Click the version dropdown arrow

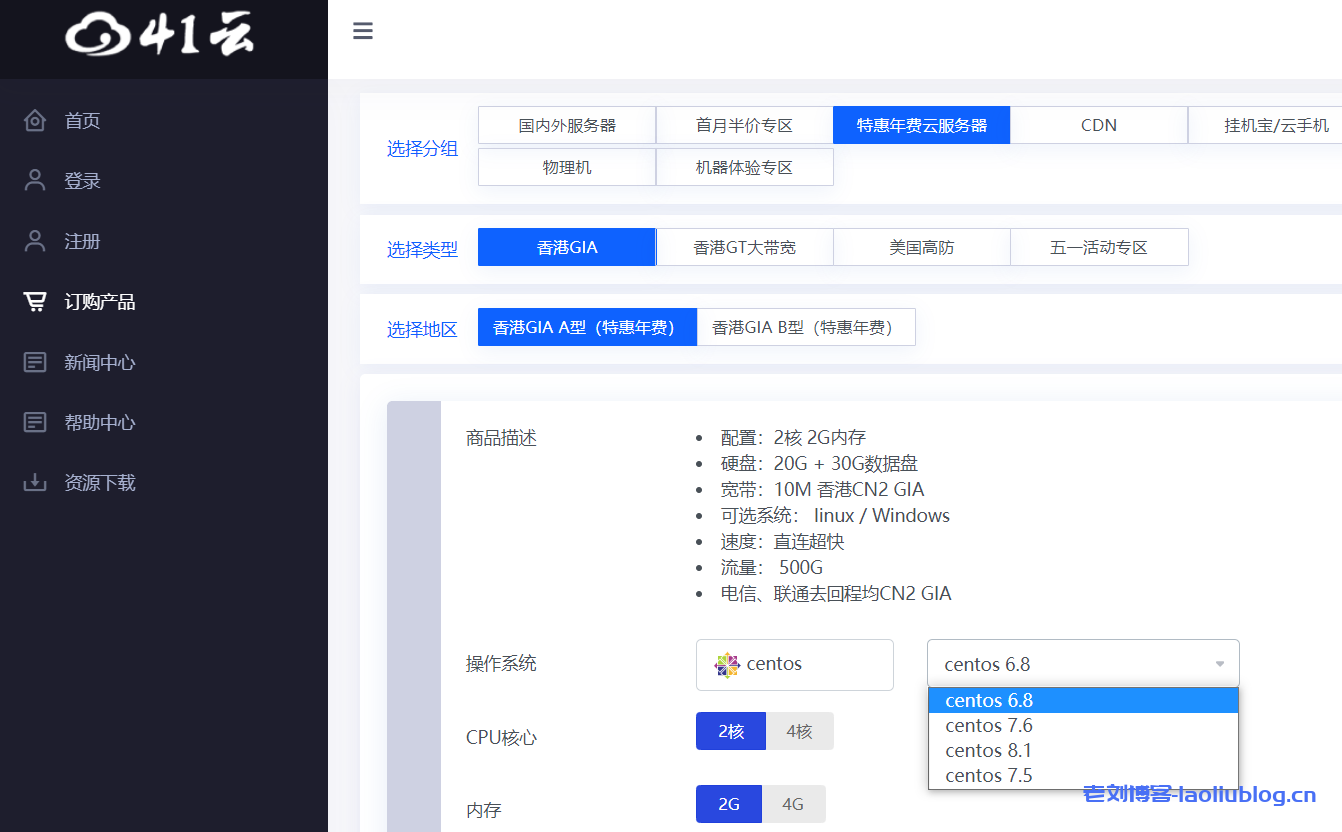[1219, 664]
